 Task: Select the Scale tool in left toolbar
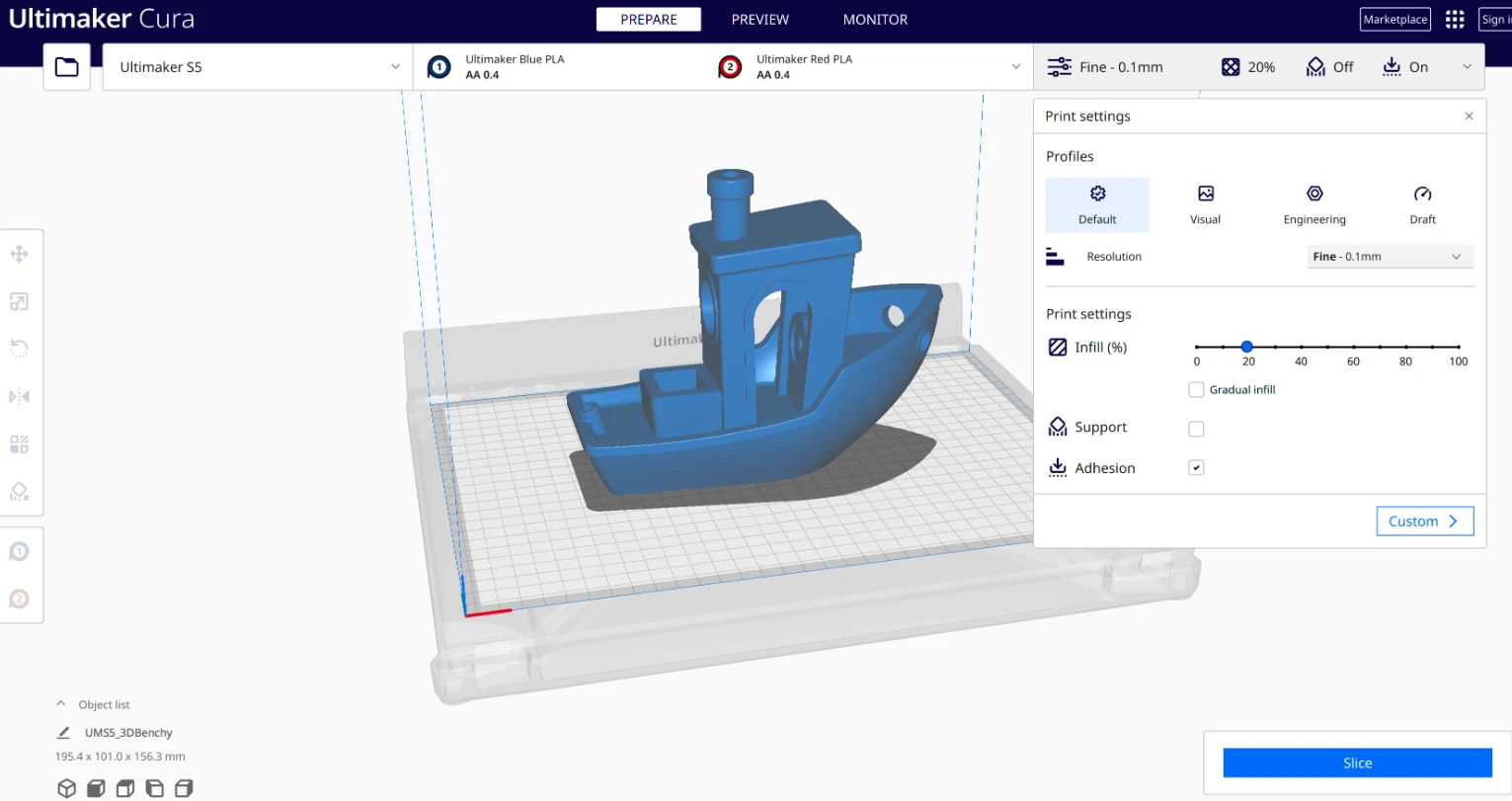point(19,301)
